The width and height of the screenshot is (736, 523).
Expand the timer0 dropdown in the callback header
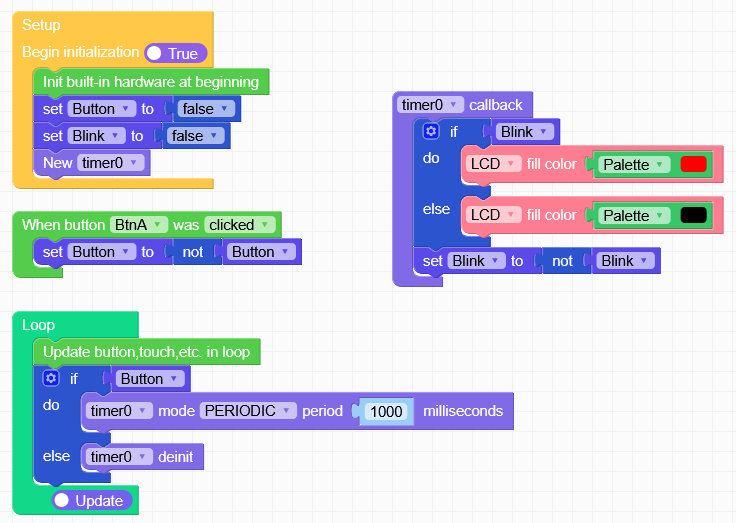pyautogui.click(x=431, y=104)
